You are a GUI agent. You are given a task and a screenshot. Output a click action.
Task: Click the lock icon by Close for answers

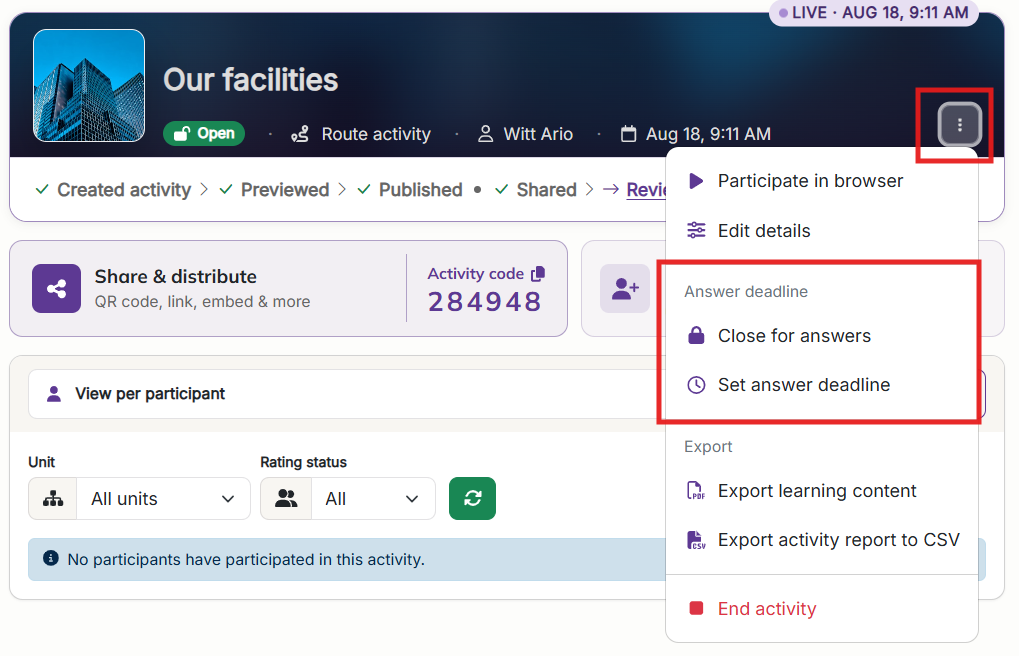696,335
